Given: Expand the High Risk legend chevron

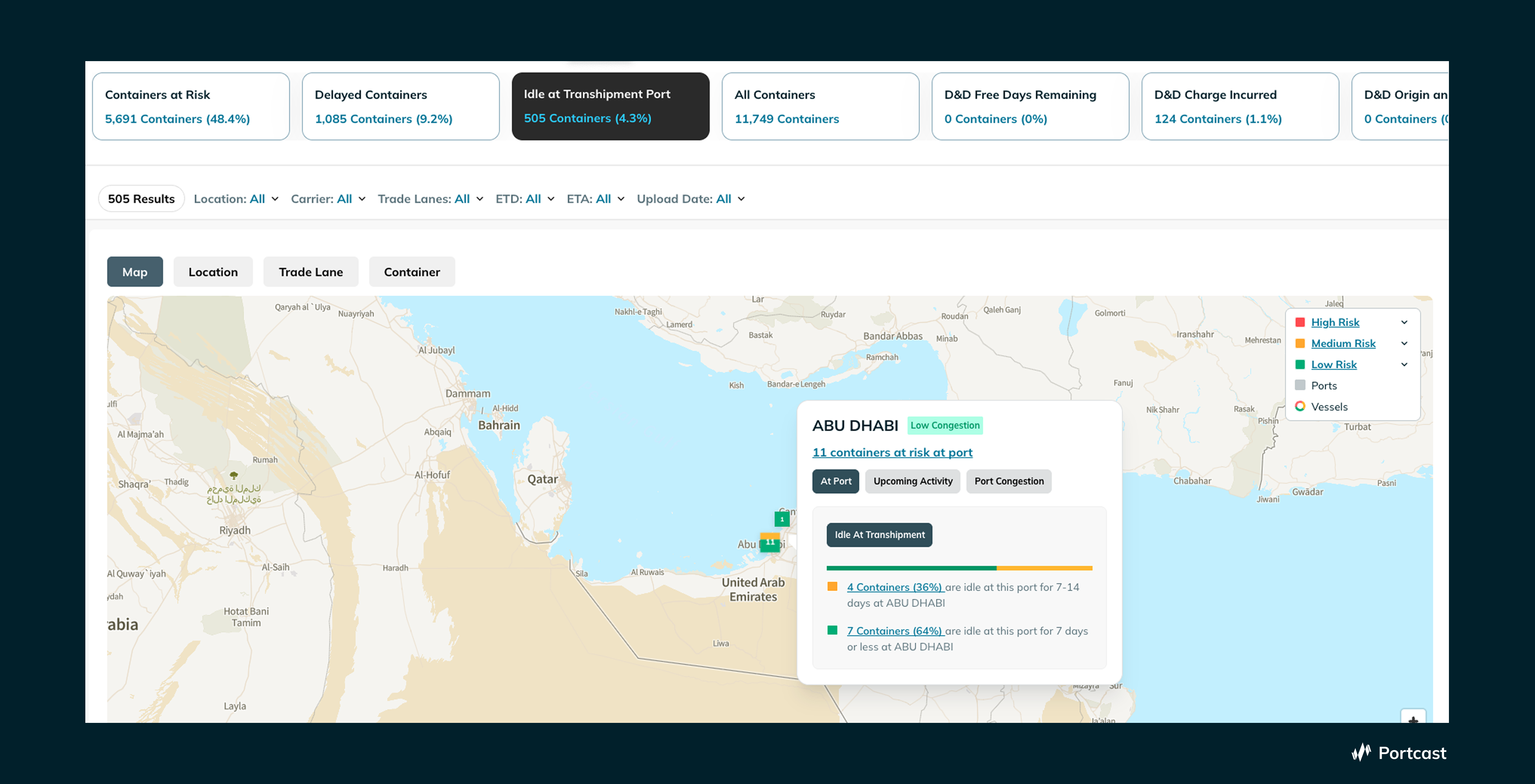Looking at the screenshot, I should (1404, 322).
